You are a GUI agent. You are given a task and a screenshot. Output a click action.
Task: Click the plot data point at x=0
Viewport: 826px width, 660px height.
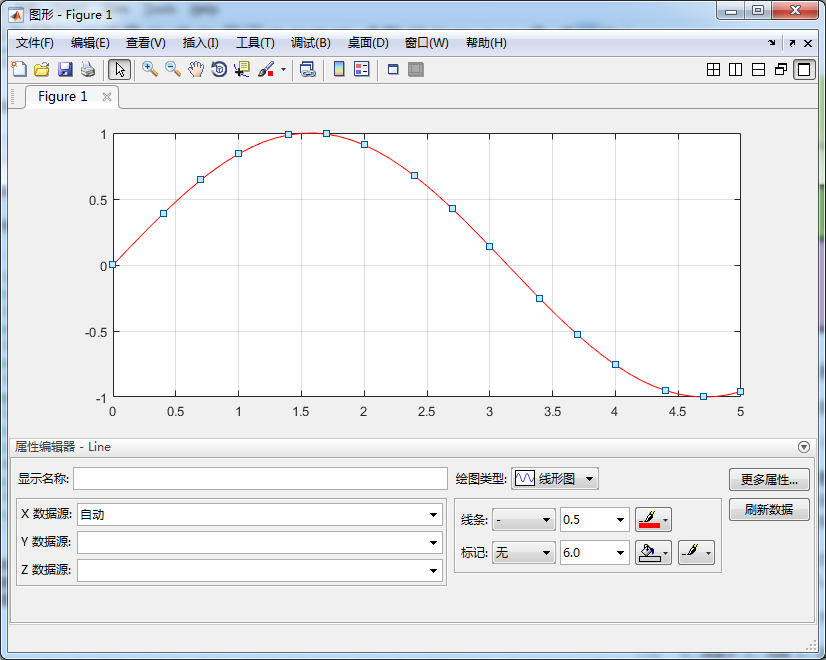pyautogui.click(x=112, y=264)
